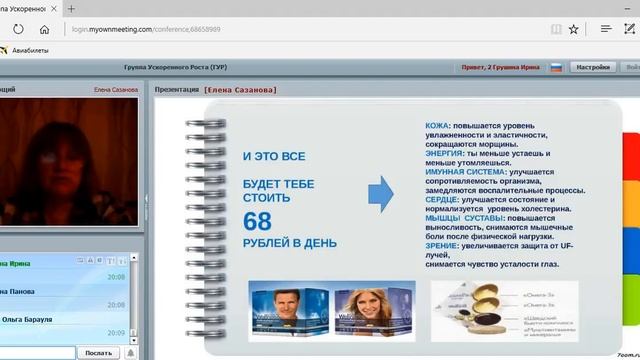Click the КОЖА heading in slide text
The image size is (640, 360).
click(436, 126)
